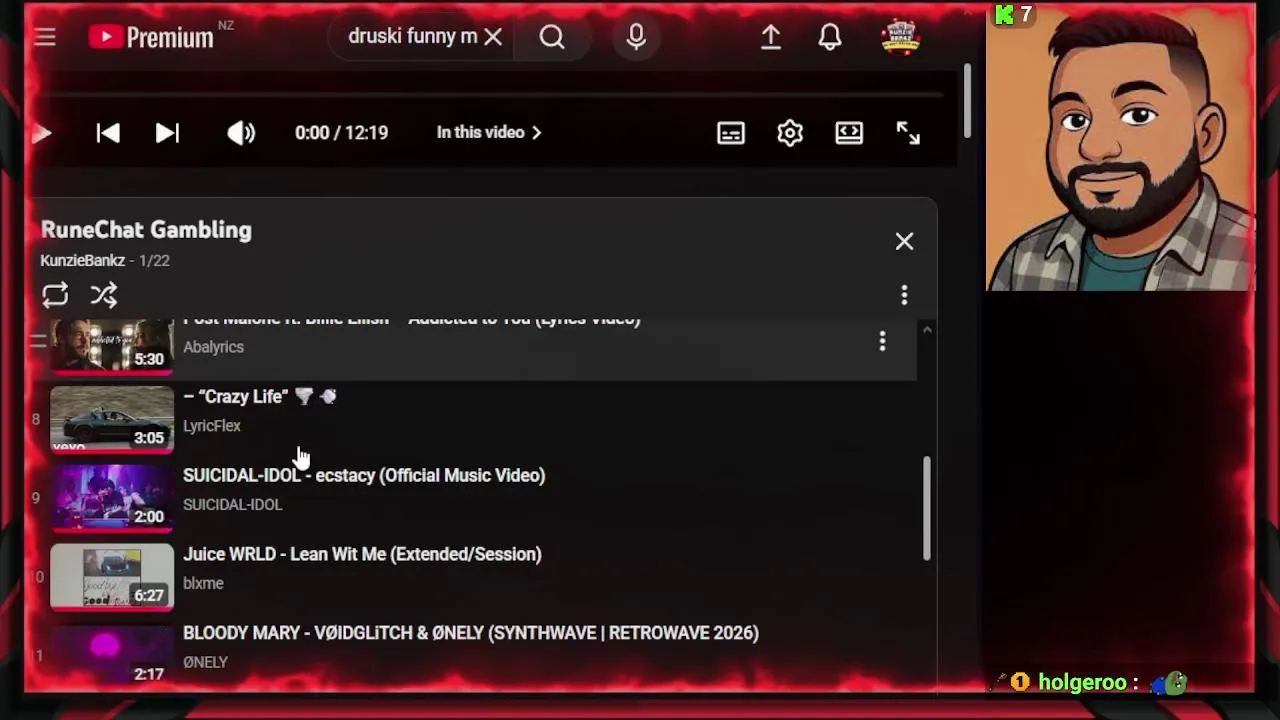Viewport: 1280px width, 720px height.
Task: Open the account avatar menu
Action: click(901, 38)
